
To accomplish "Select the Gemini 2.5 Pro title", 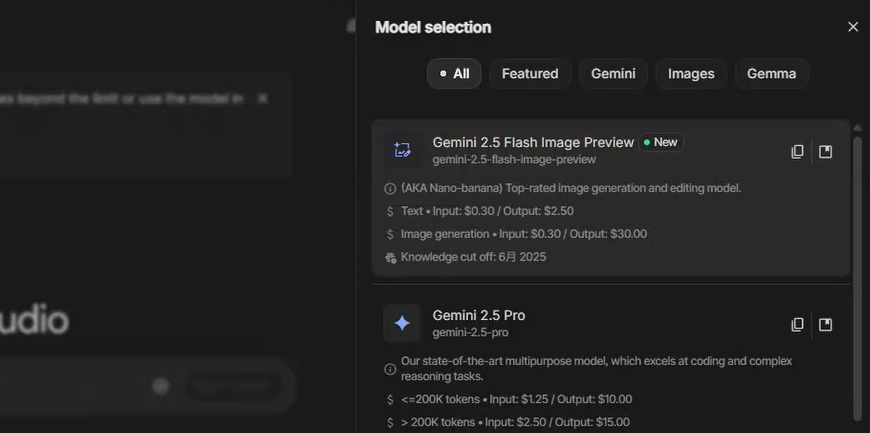I will [479, 315].
